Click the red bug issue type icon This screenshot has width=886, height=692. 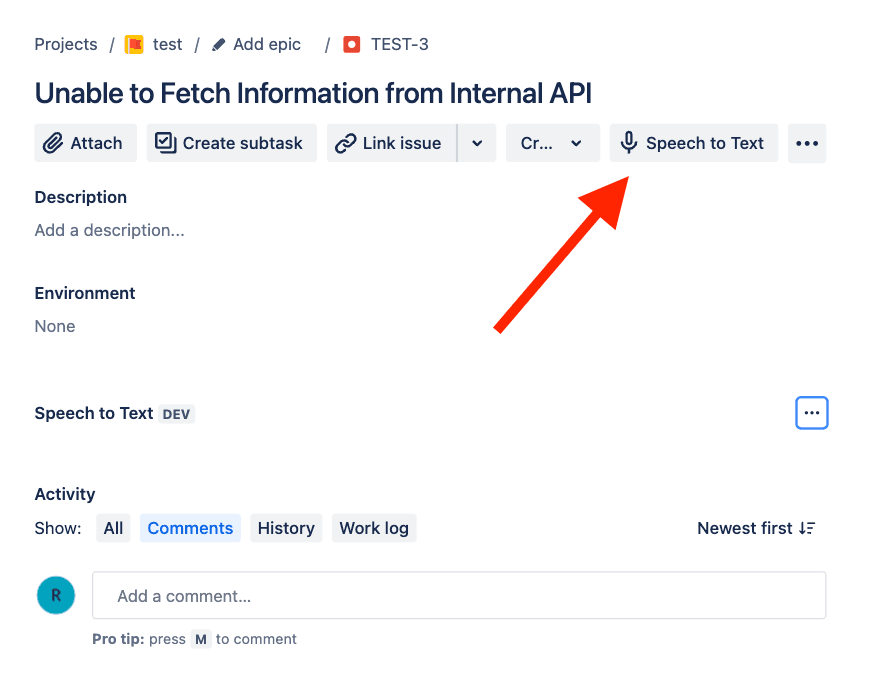(351, 44)
